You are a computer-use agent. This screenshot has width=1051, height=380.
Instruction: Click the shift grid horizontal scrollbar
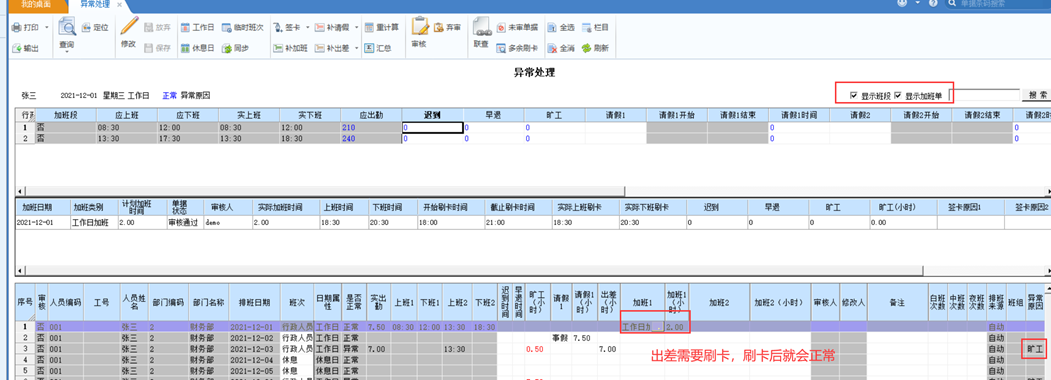[x=326, y=191]
